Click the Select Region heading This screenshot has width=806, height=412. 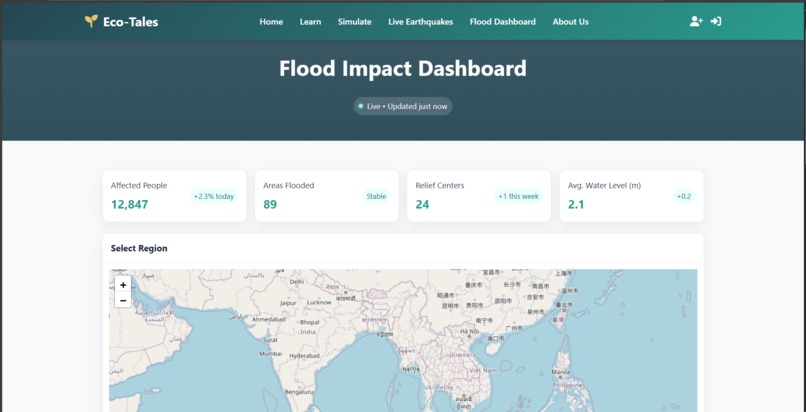point(139,248)
